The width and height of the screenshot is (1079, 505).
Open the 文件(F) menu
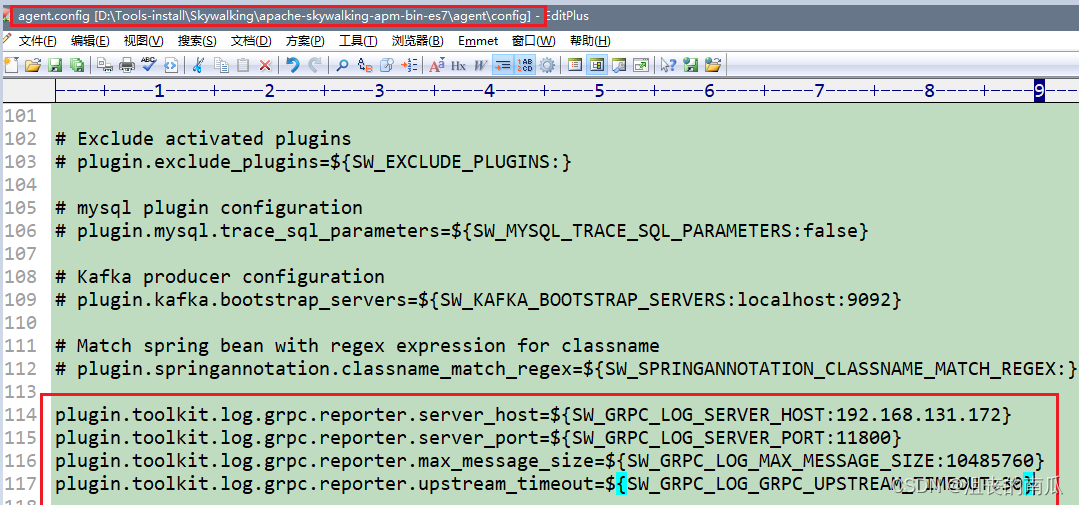click(37, 41)
